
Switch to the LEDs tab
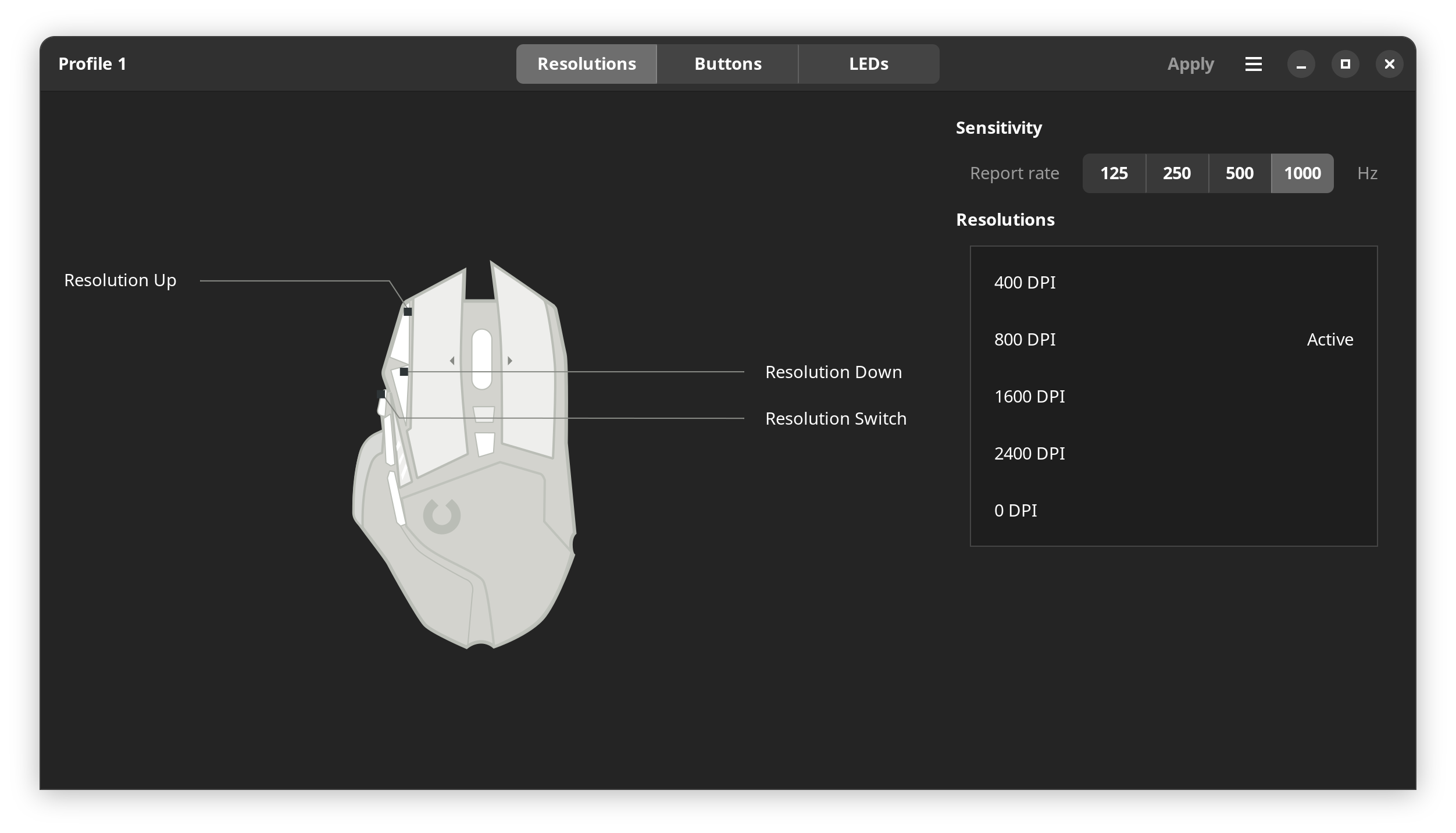click(868, 64)
